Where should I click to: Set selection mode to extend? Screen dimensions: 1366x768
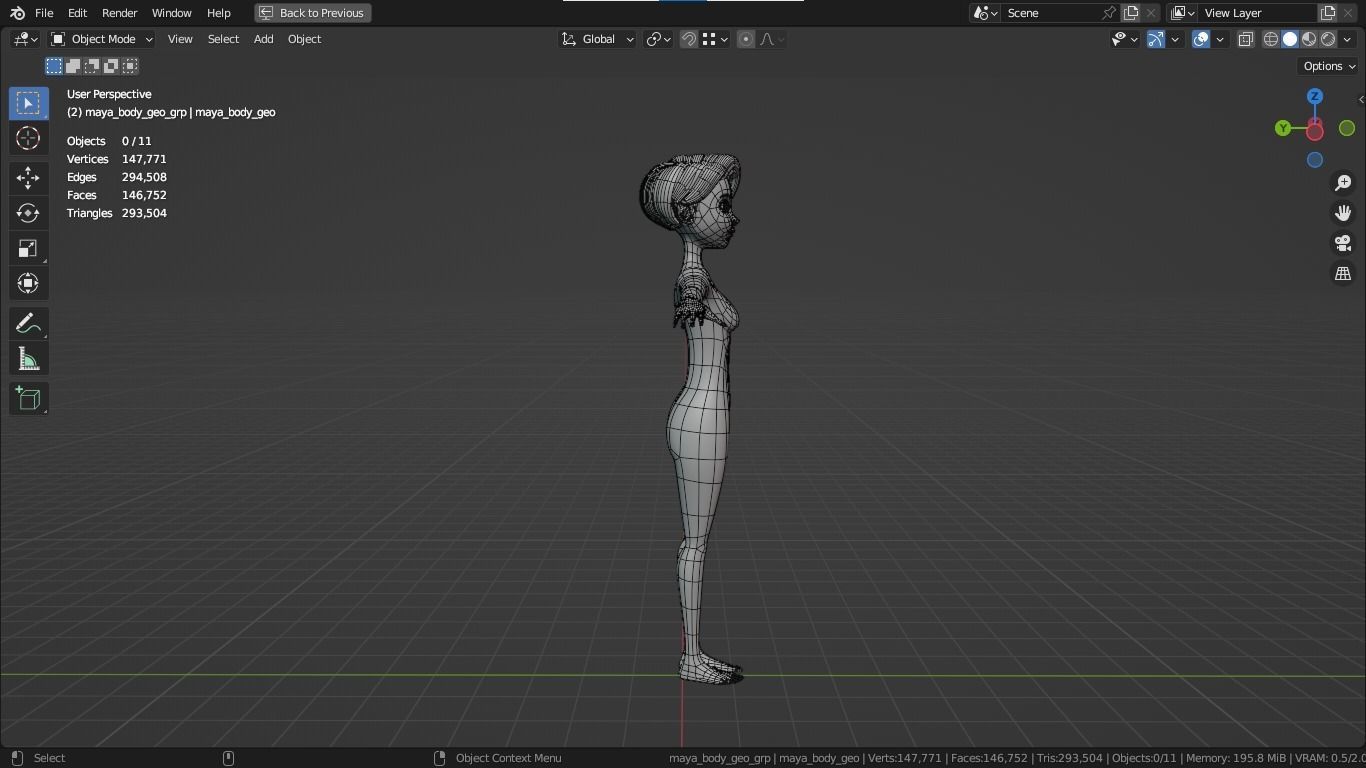[73, 66]
